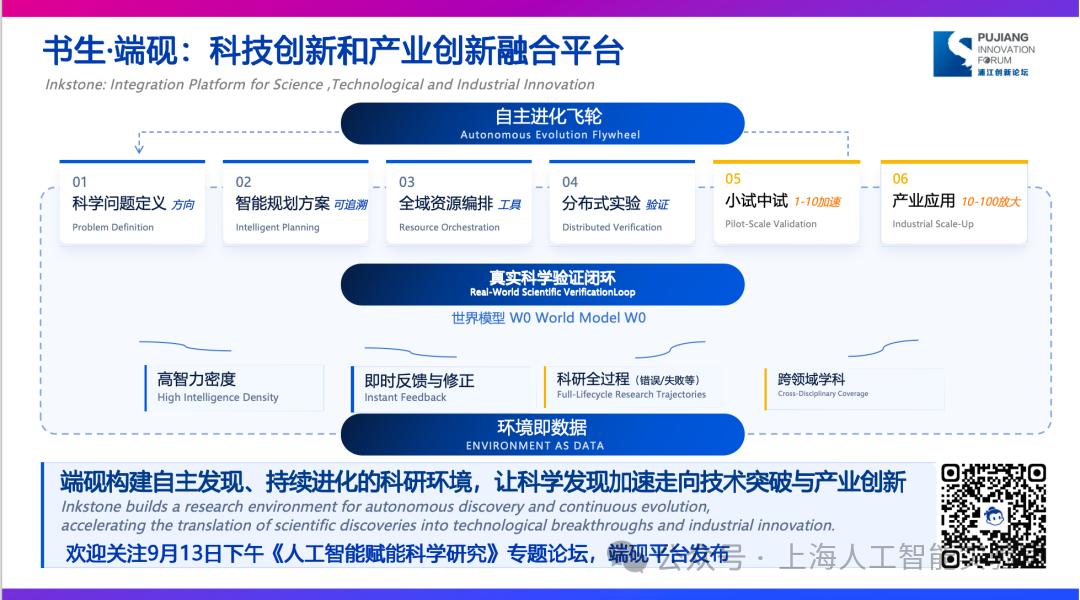Click the English line starting 'Inkstone builds a research environment'
Screen dimensions: 1080x600
pyautogui.click(x=386, y=506)
